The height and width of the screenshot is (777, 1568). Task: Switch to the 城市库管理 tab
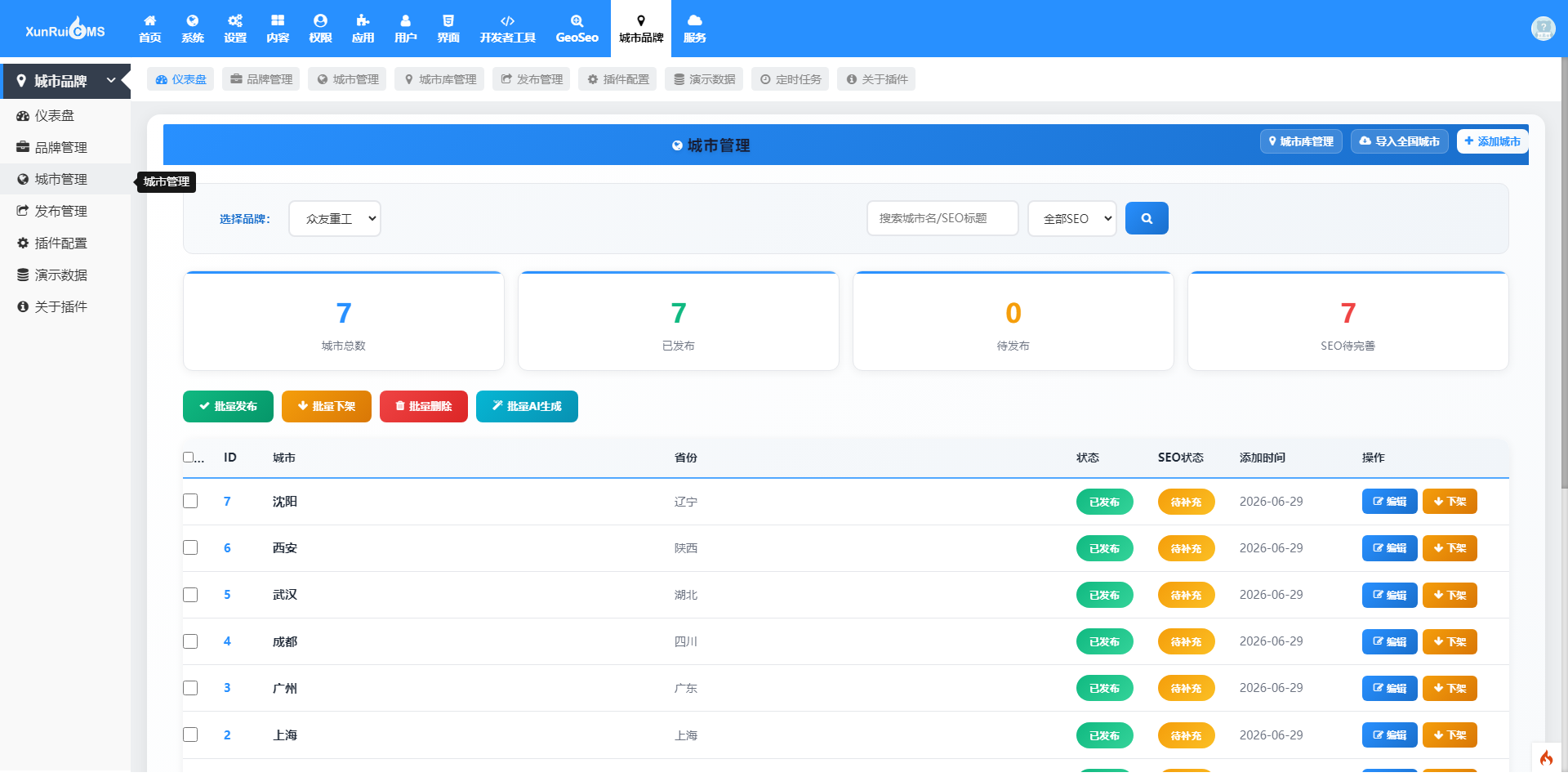click(x=439, y=79)
